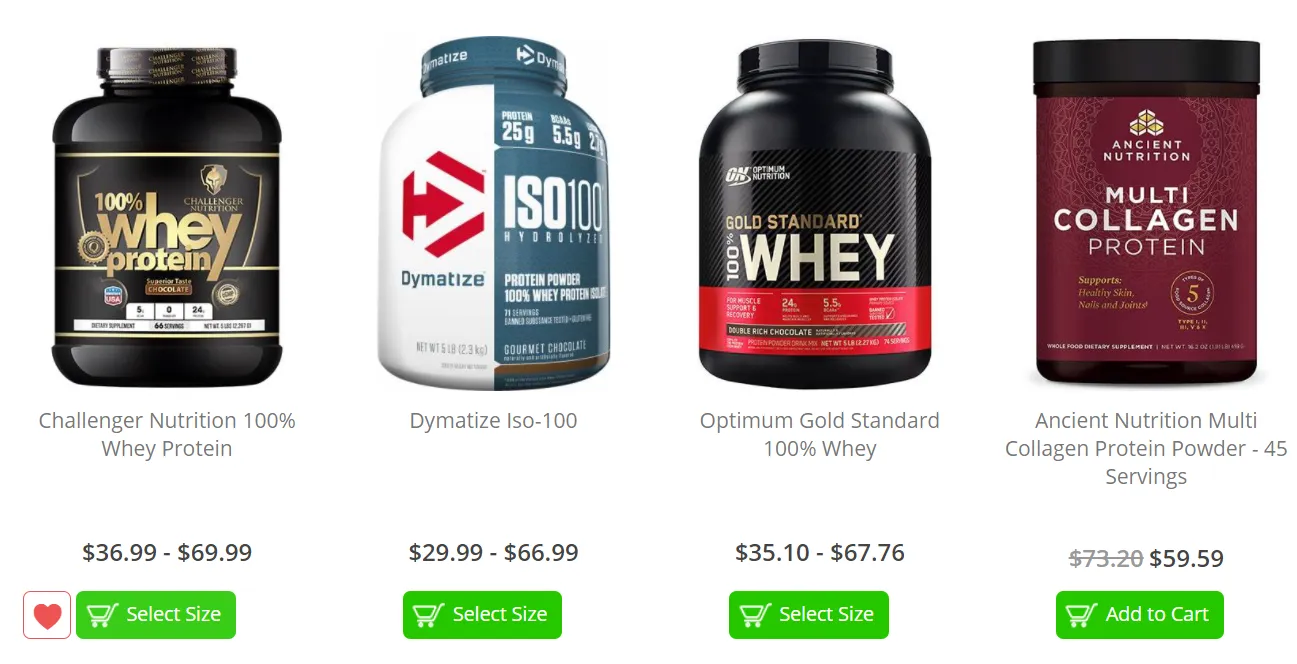
Task: Open the Gold Standard Whey tub image
Action: click(x=815, y=214)
